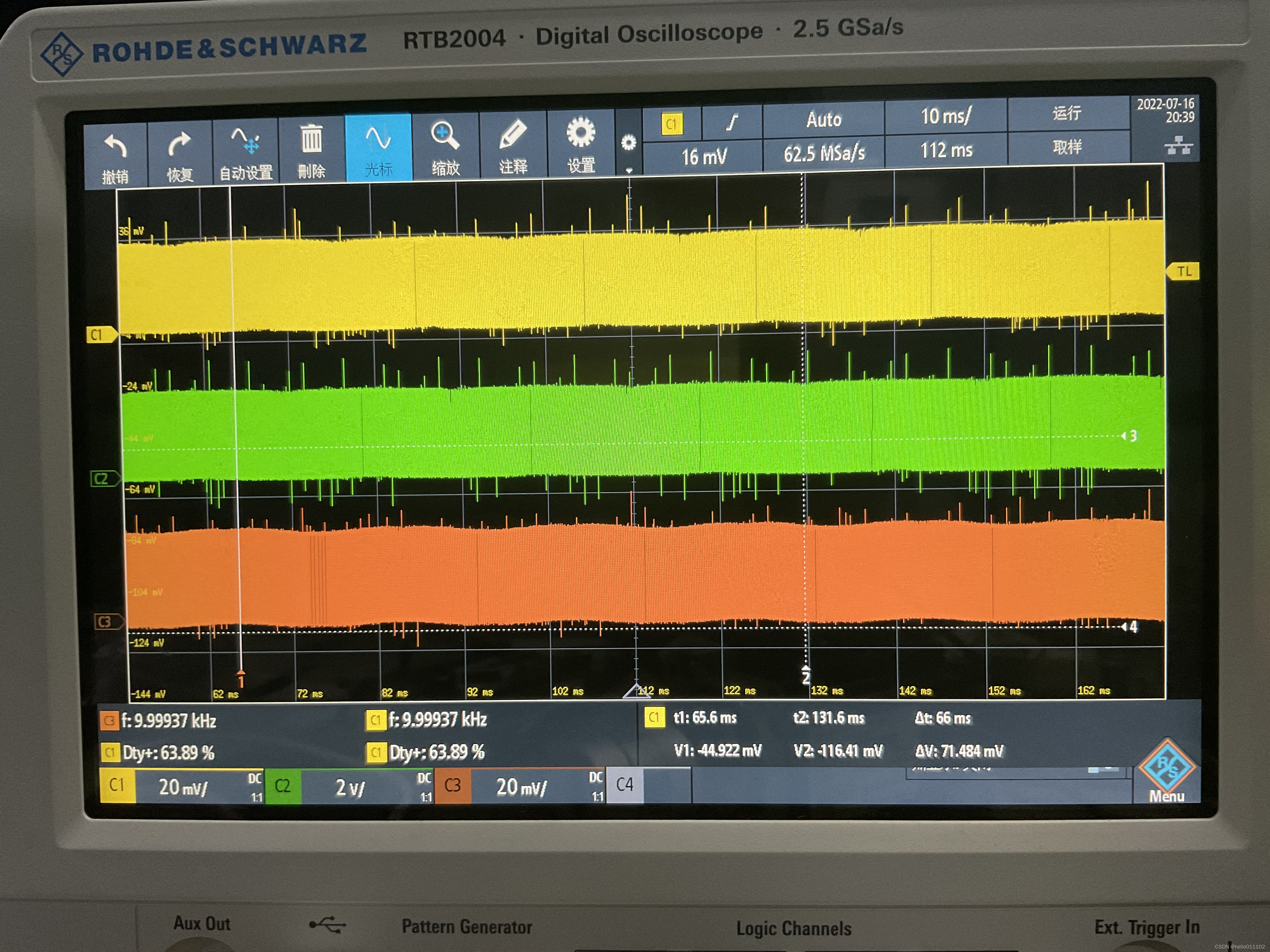
Task: Tap the C1 trigger source box
Action: (672, 124)
